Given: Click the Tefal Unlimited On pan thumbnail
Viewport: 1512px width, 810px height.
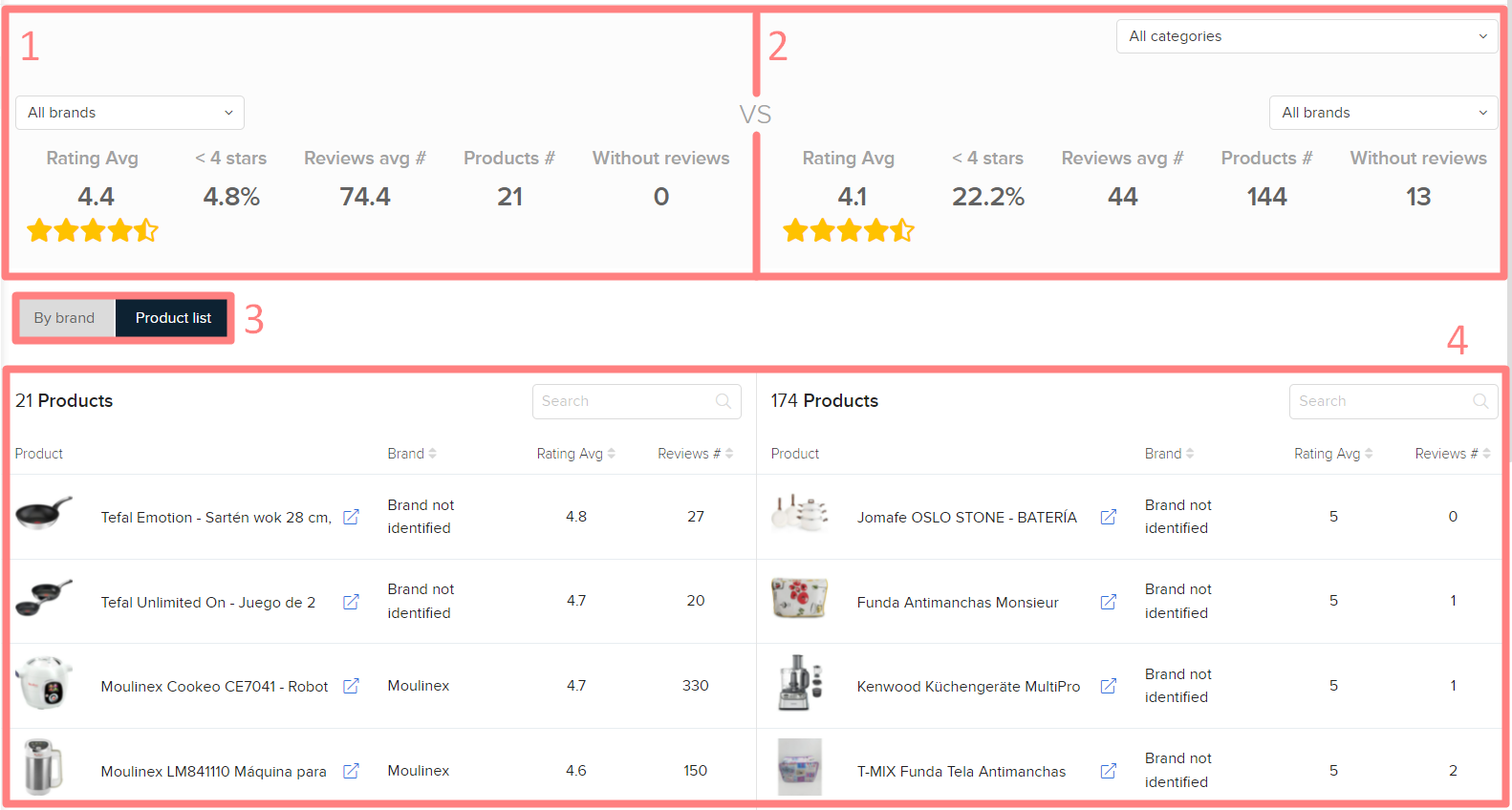Looking at the screenshot, I should [44, 598].
